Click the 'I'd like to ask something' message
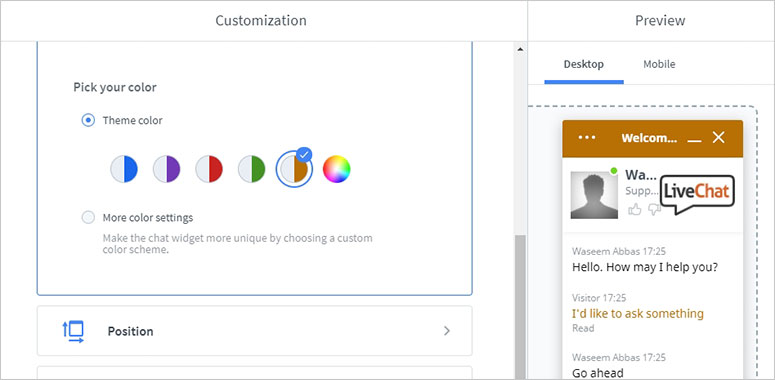The height and width of the screenshot is (380, 775). point(638,314)
